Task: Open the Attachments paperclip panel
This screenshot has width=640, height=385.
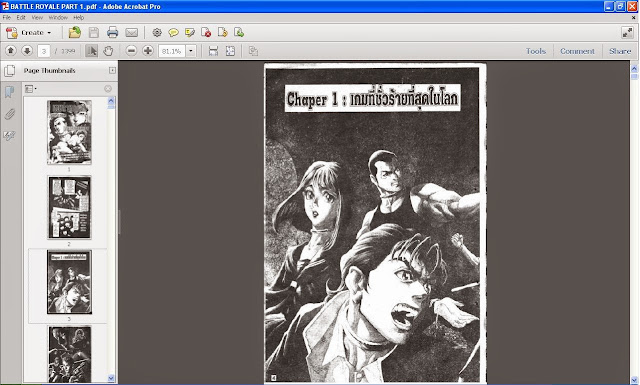Action: coord(9,114)
